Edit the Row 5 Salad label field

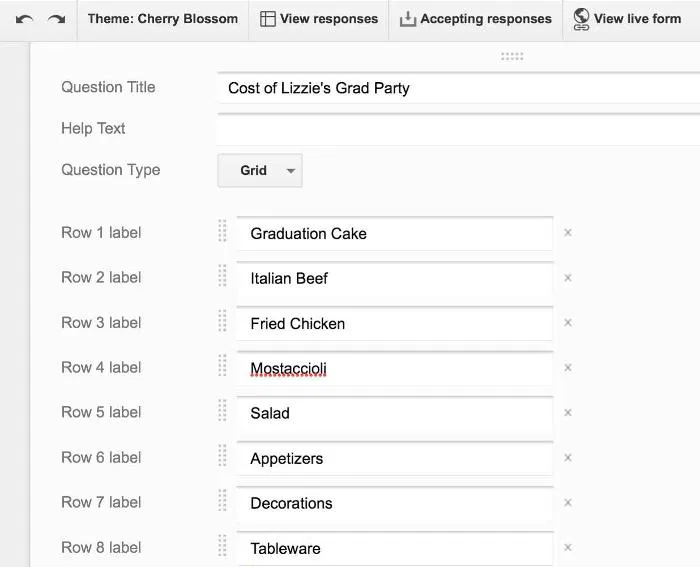[395, 413]
